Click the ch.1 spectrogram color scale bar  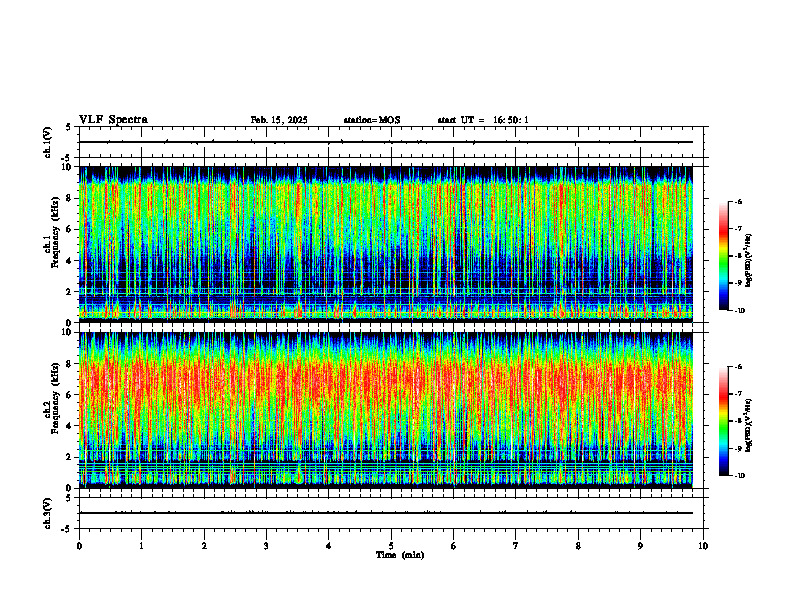[724, 256]
